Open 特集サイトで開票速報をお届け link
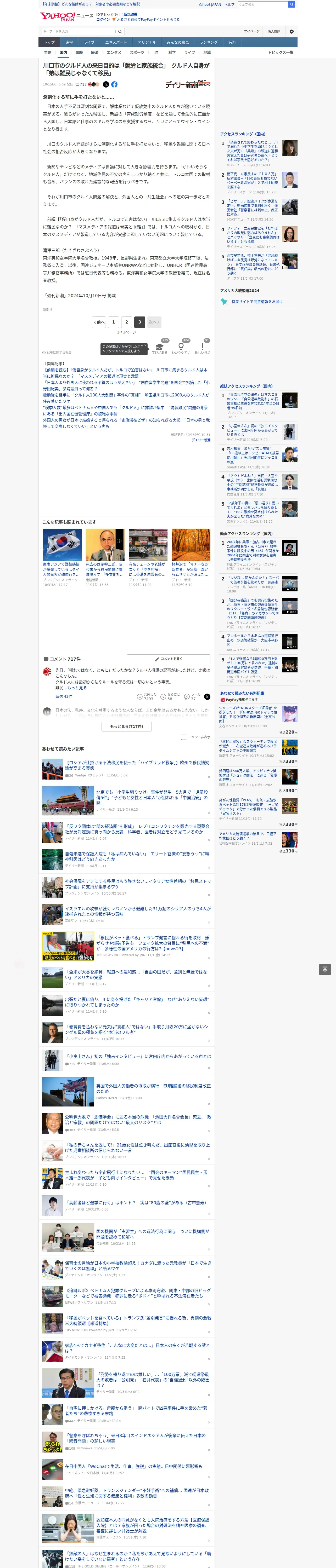 pyautogui.click(x=257, y=301)
